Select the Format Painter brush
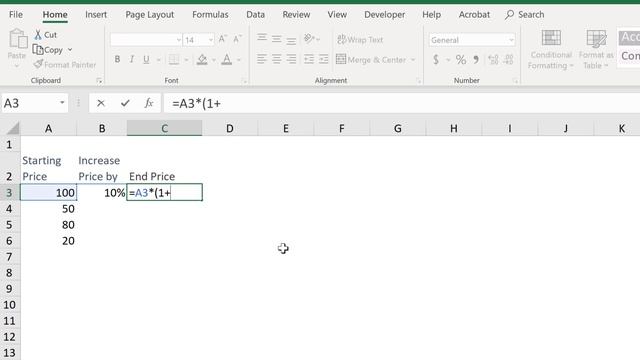640x360 pixels. tap(38, 64)
